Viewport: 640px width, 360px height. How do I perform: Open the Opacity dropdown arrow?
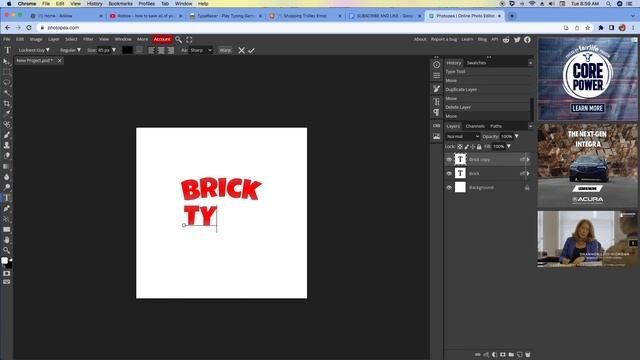516,136
